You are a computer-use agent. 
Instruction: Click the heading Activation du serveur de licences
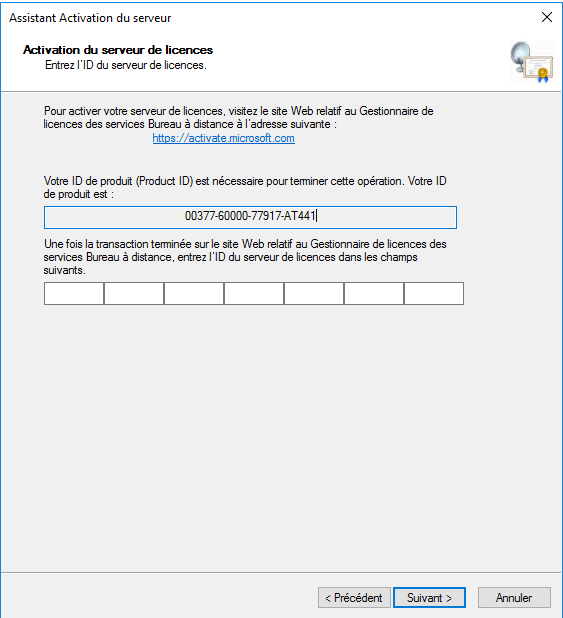click(118, 50)
